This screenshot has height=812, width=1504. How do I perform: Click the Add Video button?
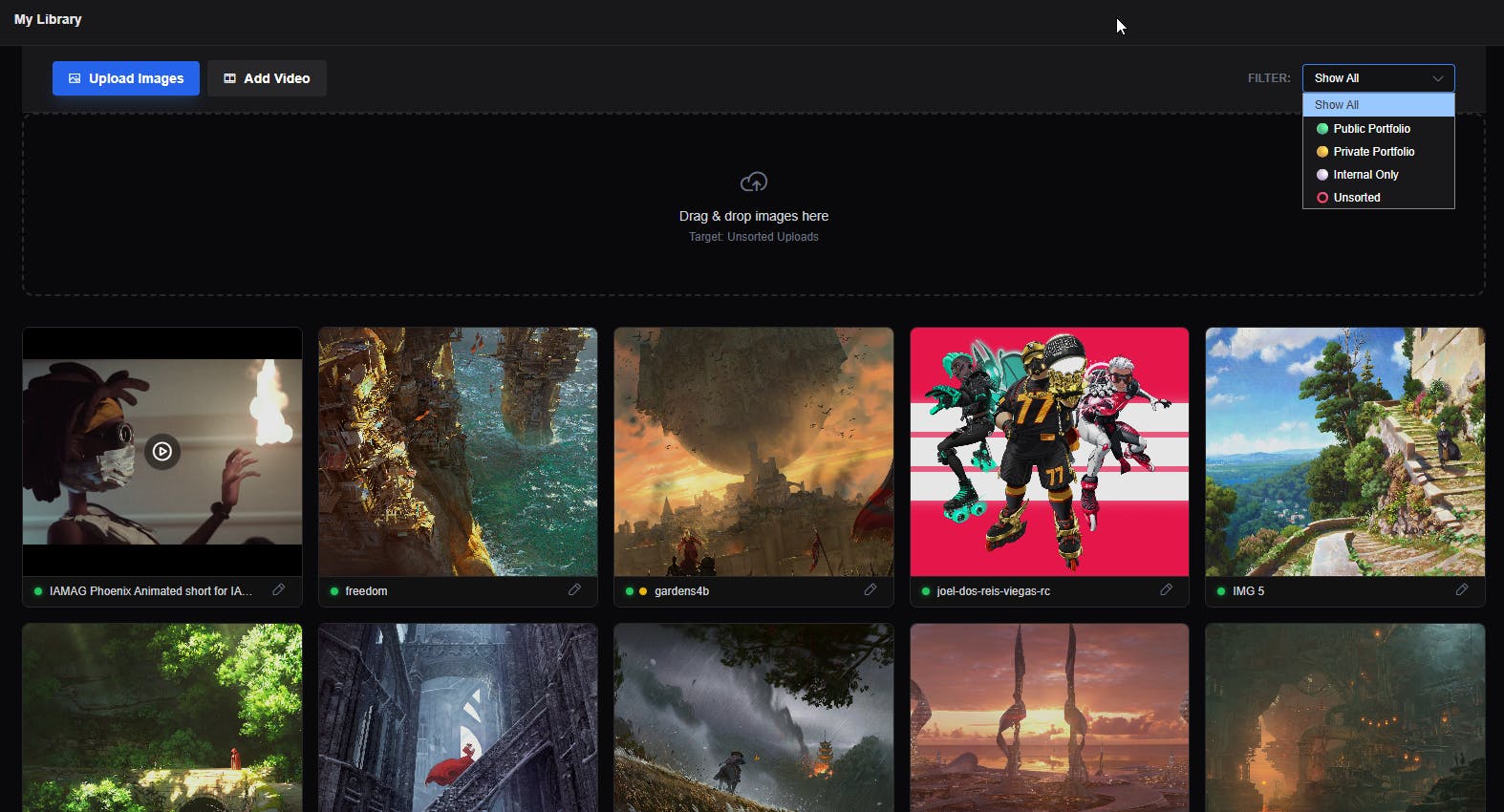267,78
